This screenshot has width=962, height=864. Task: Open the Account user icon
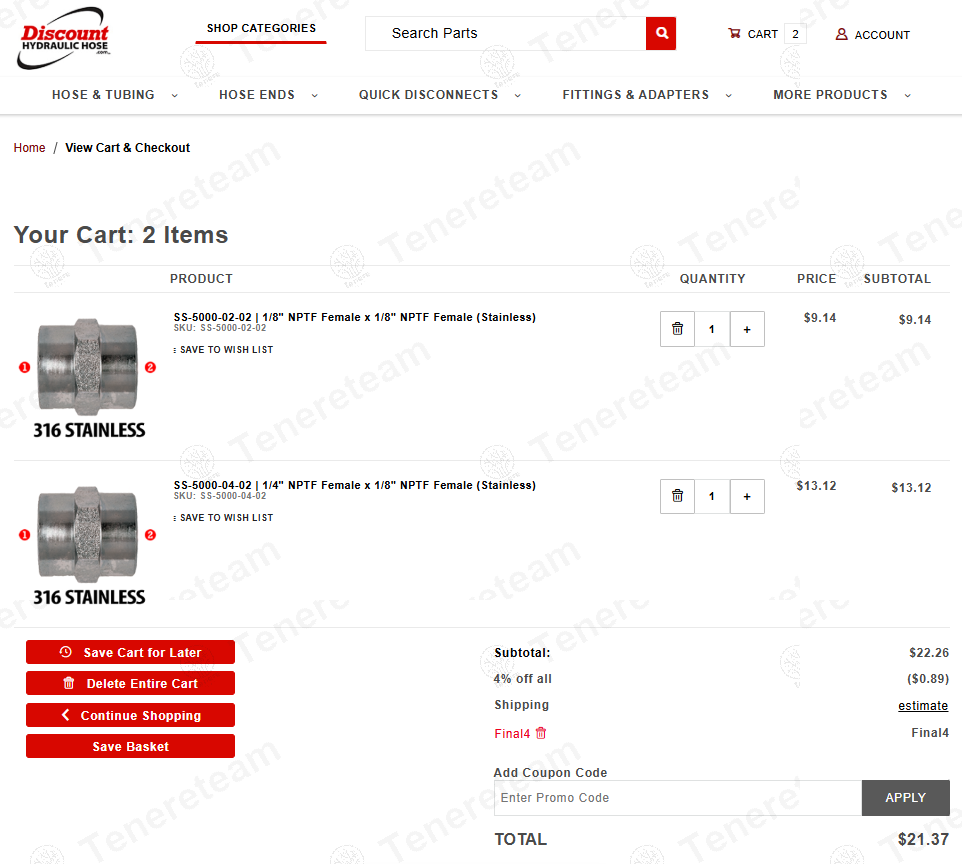click(842, 34)
